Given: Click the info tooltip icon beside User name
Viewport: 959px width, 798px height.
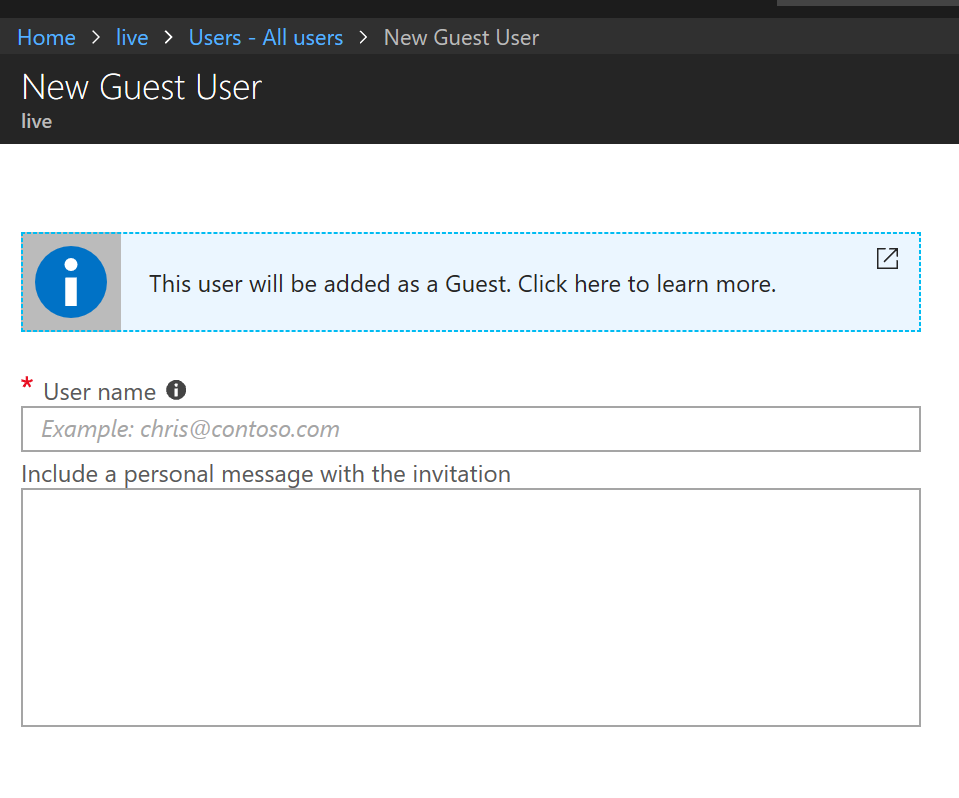Looking at the screenshot, I should pyautogui.click(x=176, y=390).
